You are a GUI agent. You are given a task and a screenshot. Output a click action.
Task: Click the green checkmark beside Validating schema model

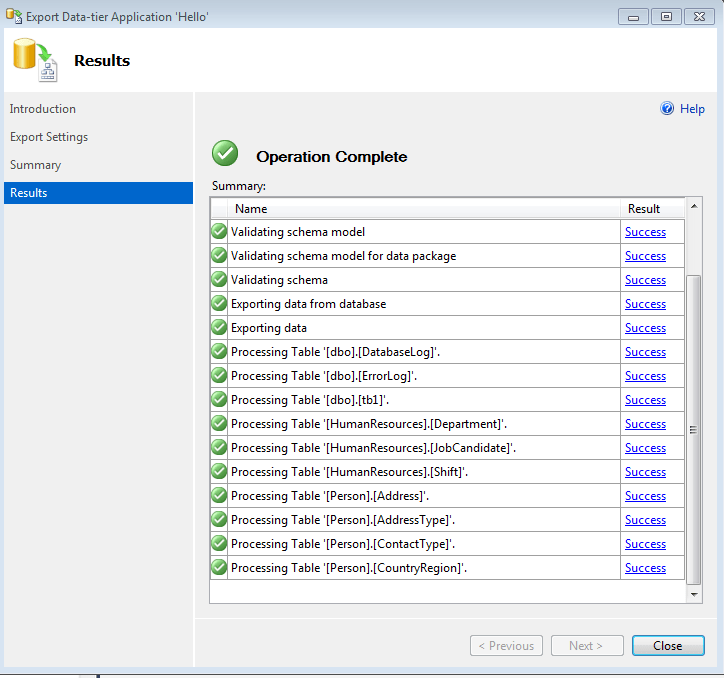(x=219, y=232)
